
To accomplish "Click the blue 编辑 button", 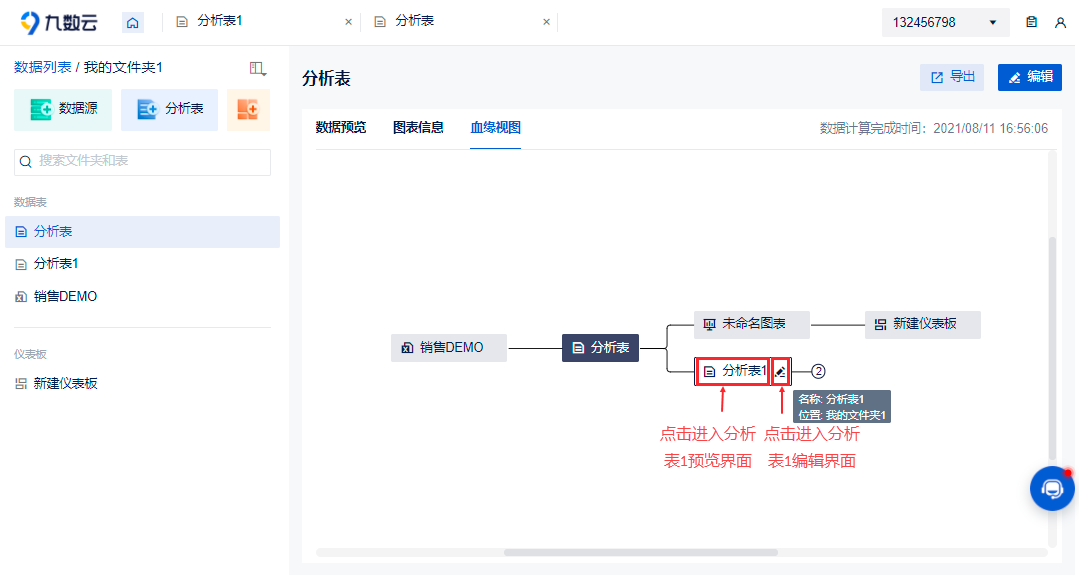I will [x=1030, y=77].
